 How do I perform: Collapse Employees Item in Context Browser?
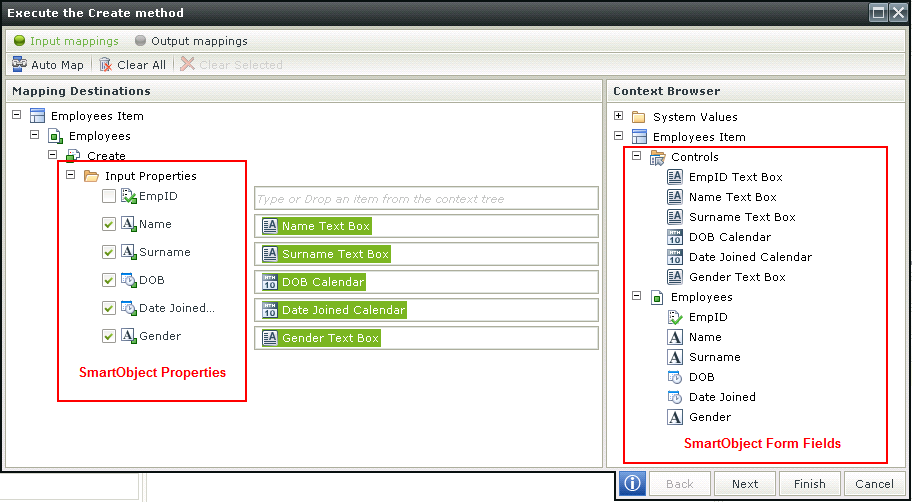tap(619, 136)
